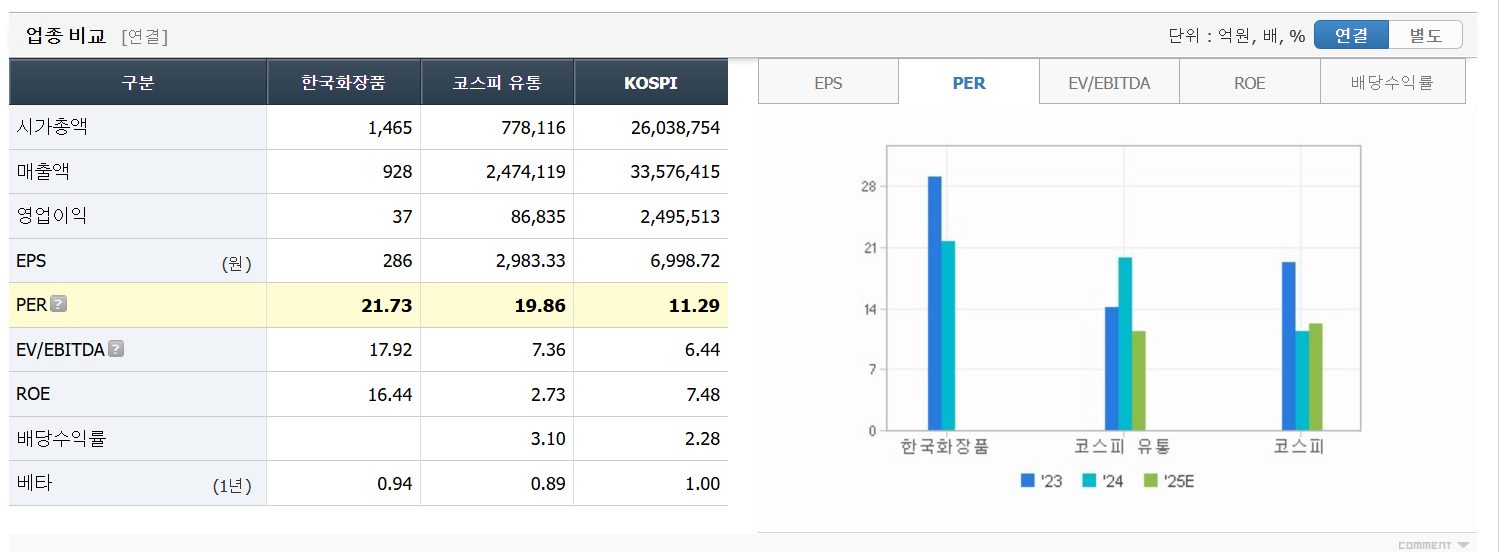Click the '25E green legend swatch
The image size is (1501, 552).
[x=1150, y=481]
